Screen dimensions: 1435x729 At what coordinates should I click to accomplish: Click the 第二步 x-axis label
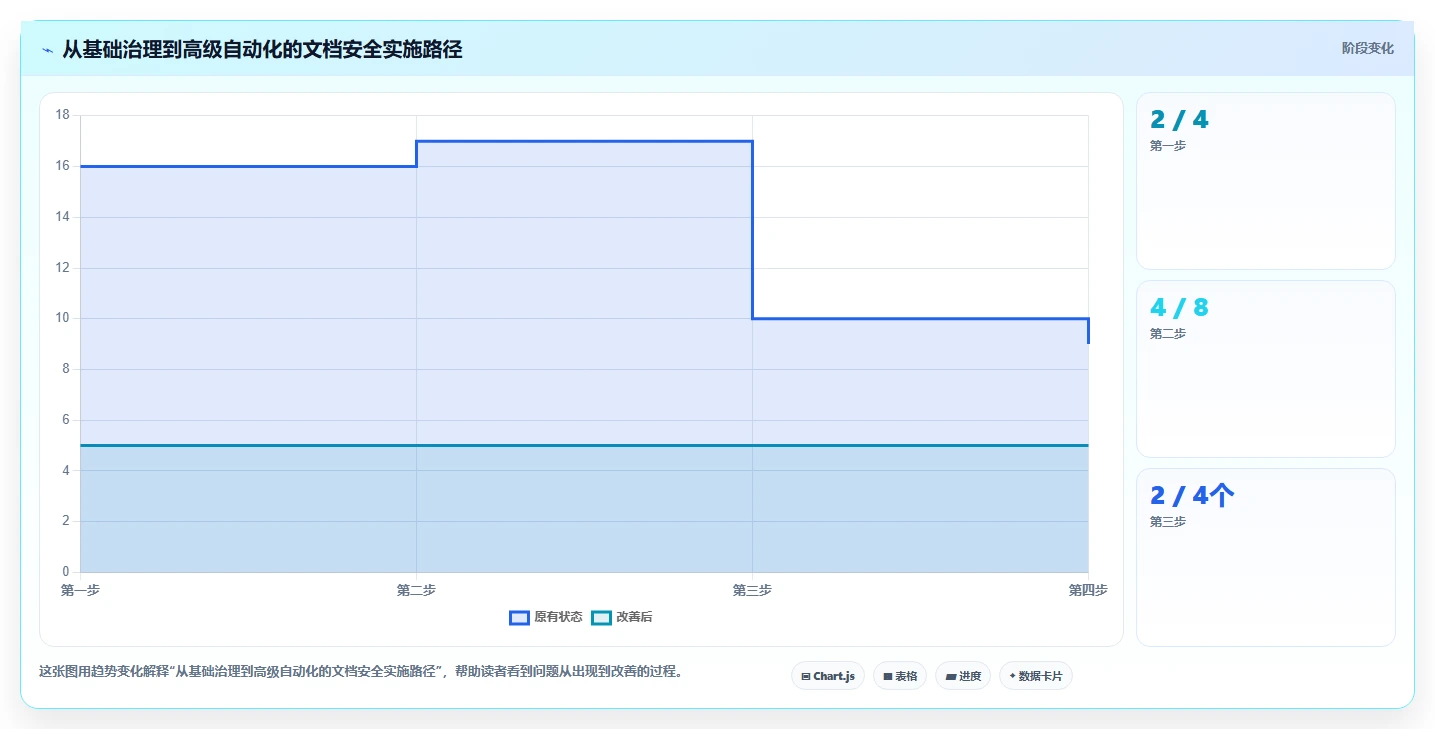416,590
